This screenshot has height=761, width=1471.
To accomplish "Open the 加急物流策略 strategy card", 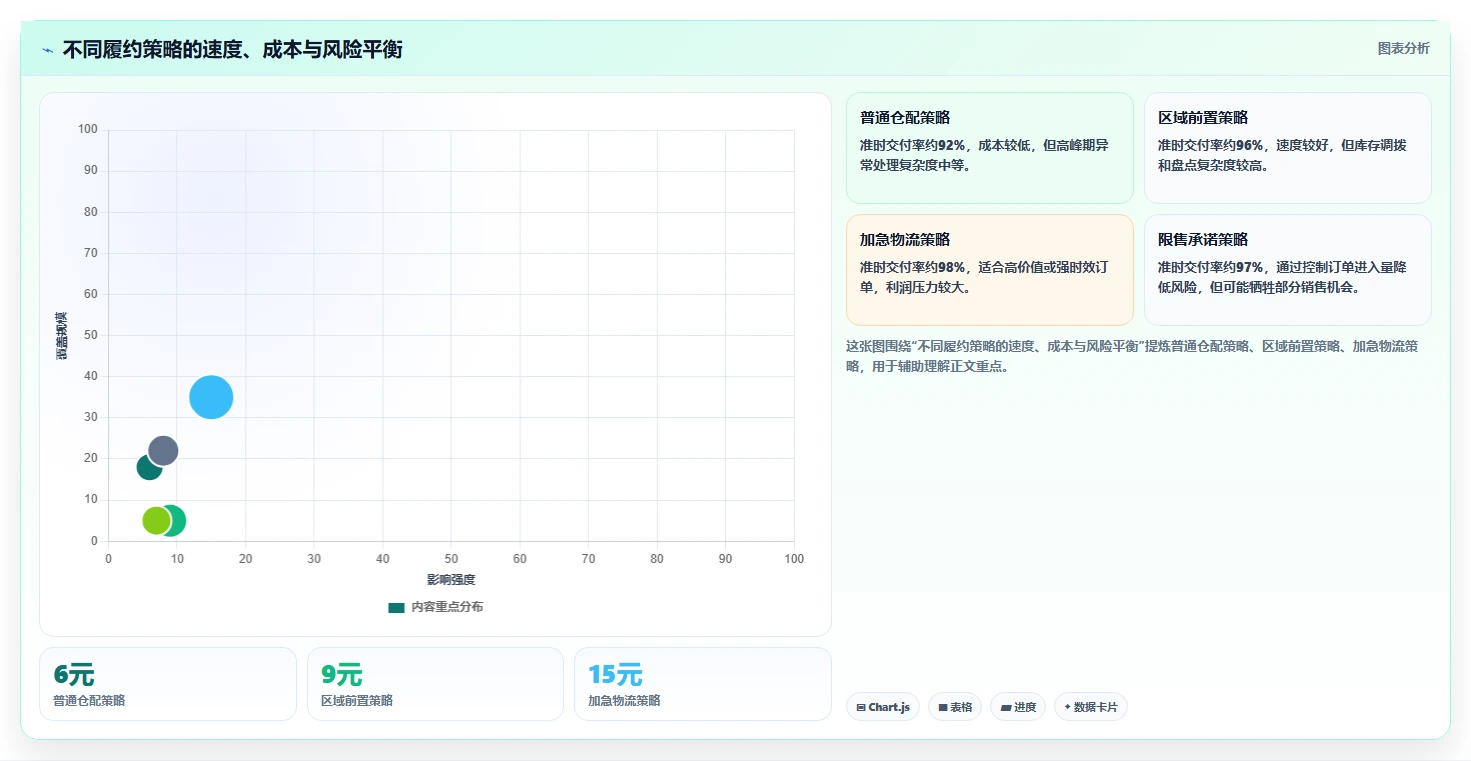I will pyautogui.click(x=989, y=270).
